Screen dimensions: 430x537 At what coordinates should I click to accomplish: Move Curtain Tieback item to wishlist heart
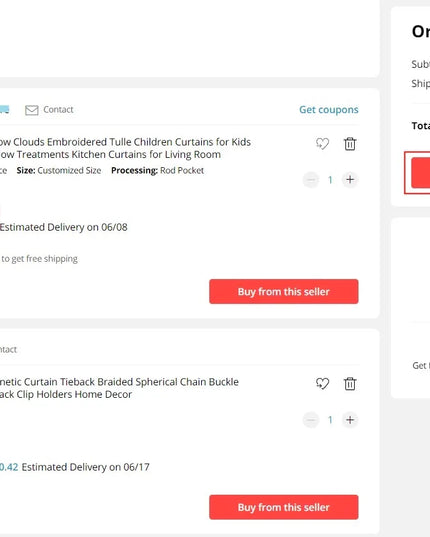322,384
